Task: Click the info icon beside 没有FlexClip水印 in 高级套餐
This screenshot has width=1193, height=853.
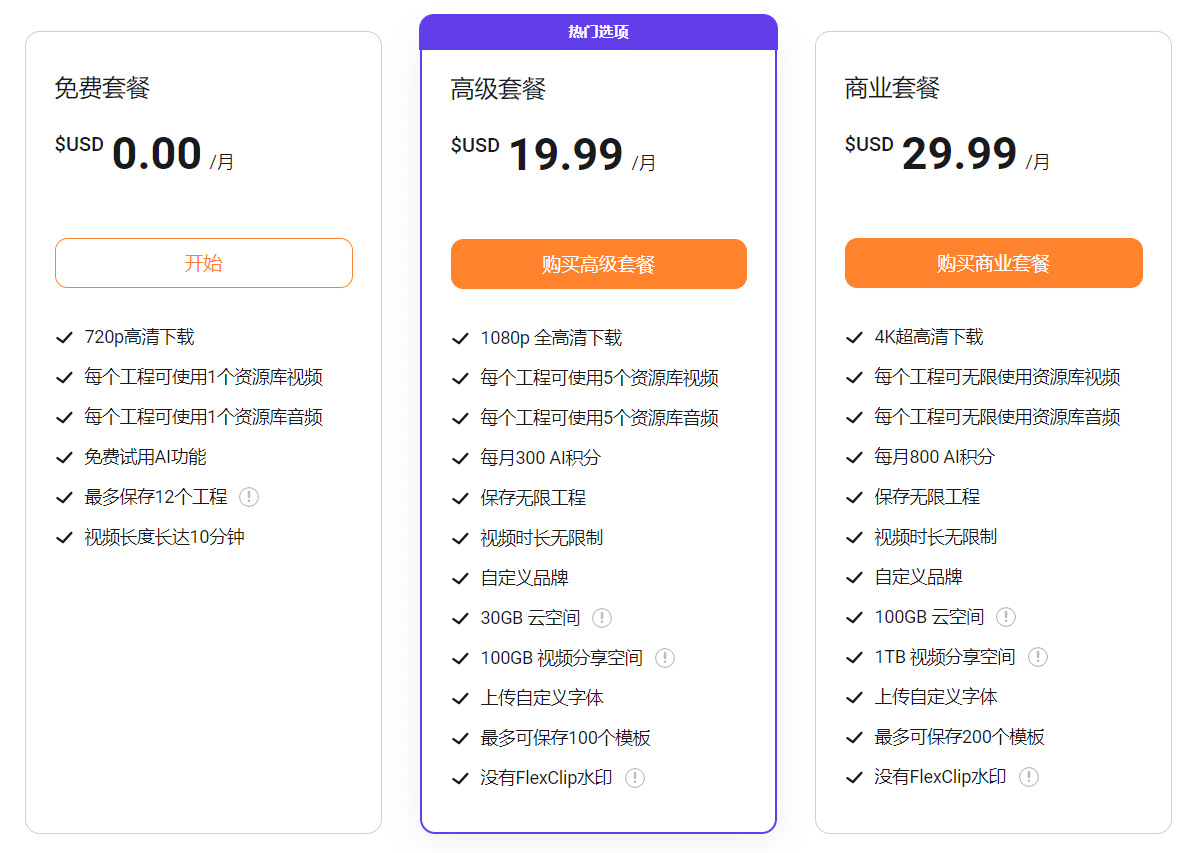Action: (x=635, y=777)
